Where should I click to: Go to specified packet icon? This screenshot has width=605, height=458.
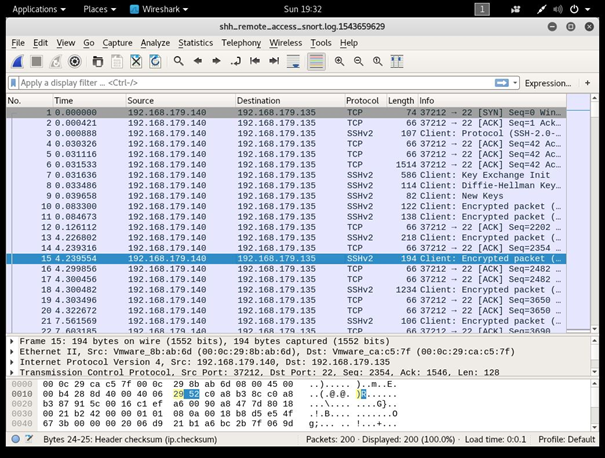[x=235, y=61]
